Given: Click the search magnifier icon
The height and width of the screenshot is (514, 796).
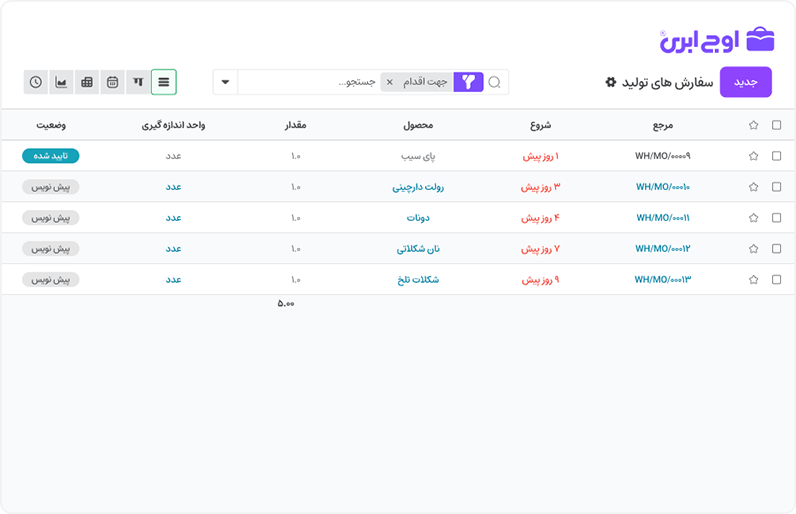Looking at the screenshot, I should 494,82.
